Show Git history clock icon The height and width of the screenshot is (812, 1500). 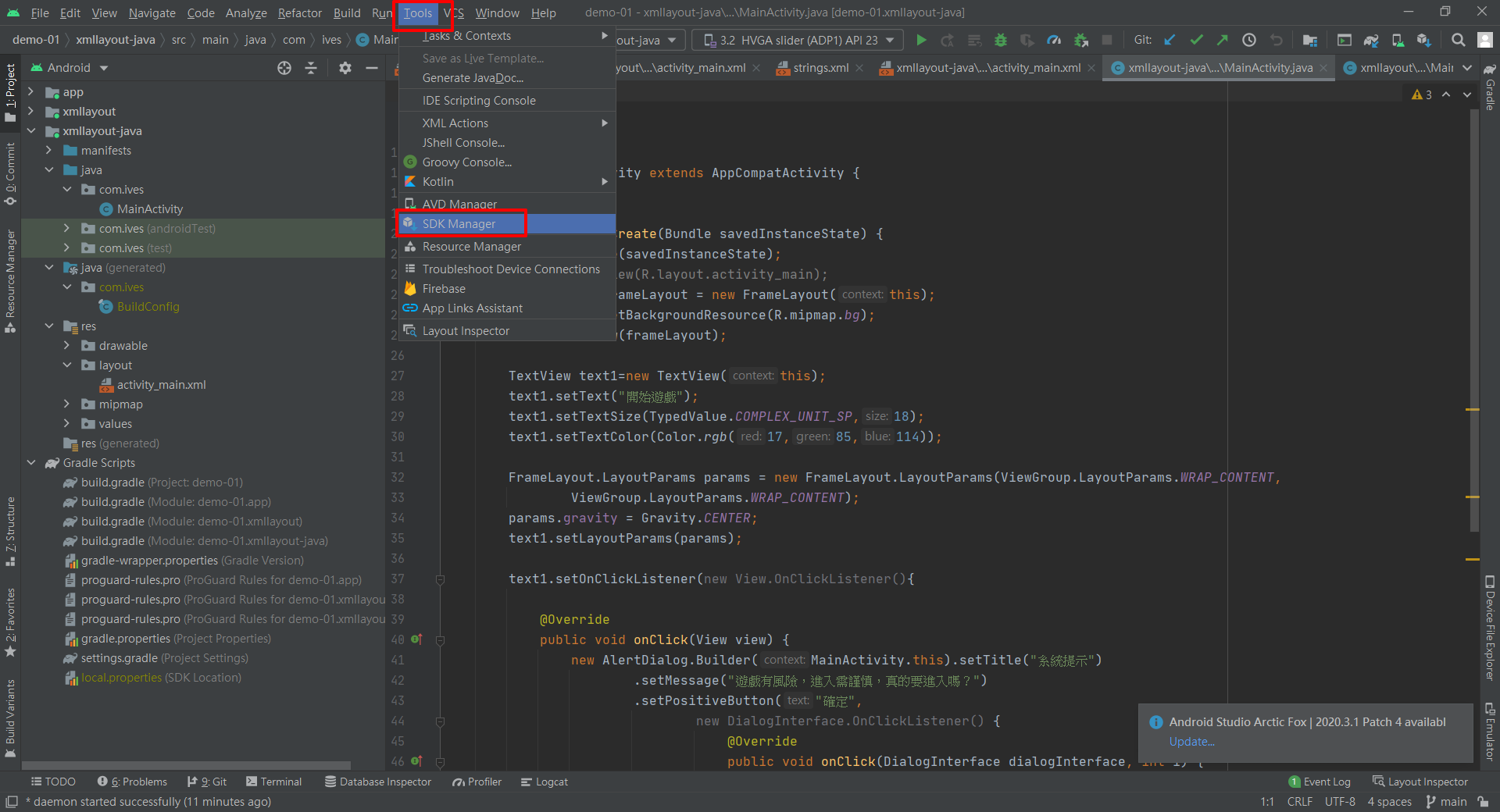(1249, 40)
